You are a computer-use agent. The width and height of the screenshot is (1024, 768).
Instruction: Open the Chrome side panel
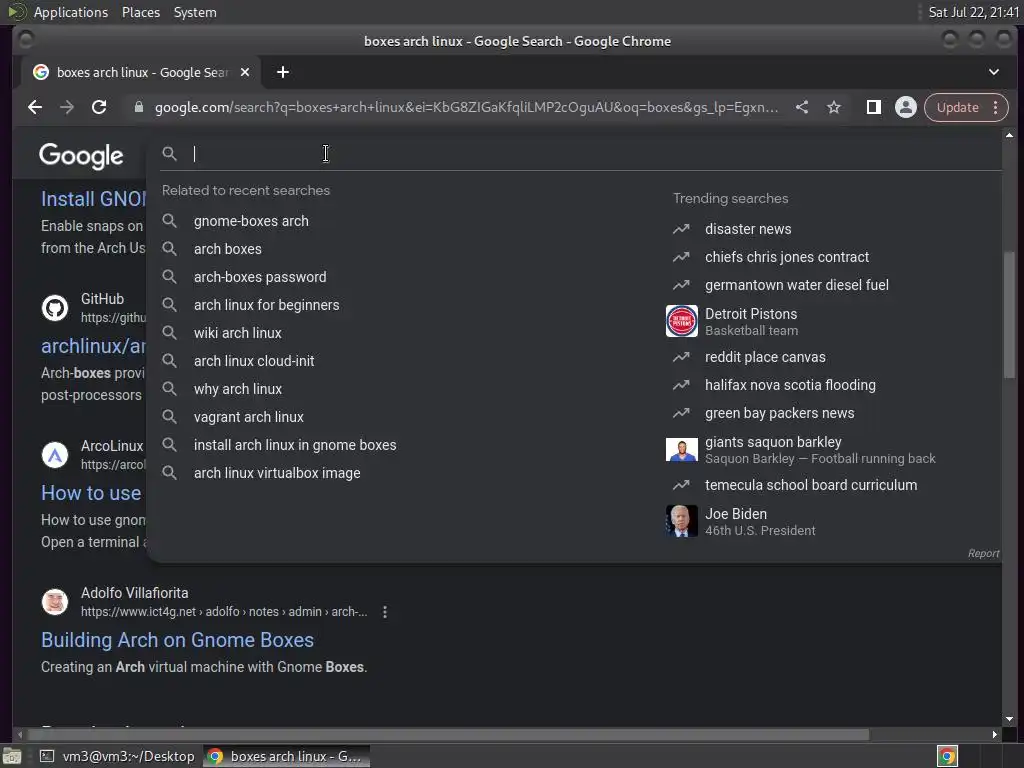tap(873, 107)
